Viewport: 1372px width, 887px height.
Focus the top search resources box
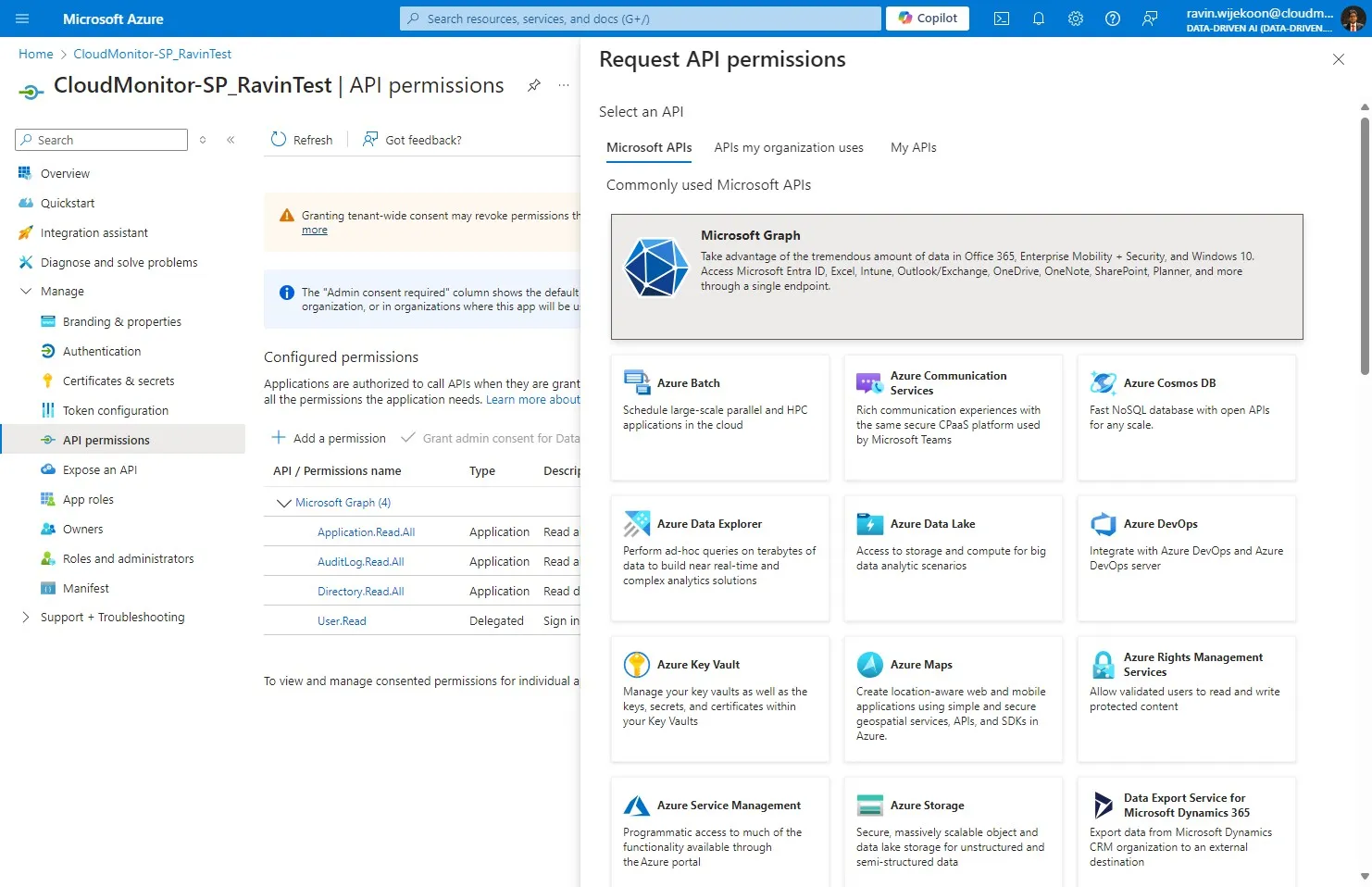tap(641, 19)
